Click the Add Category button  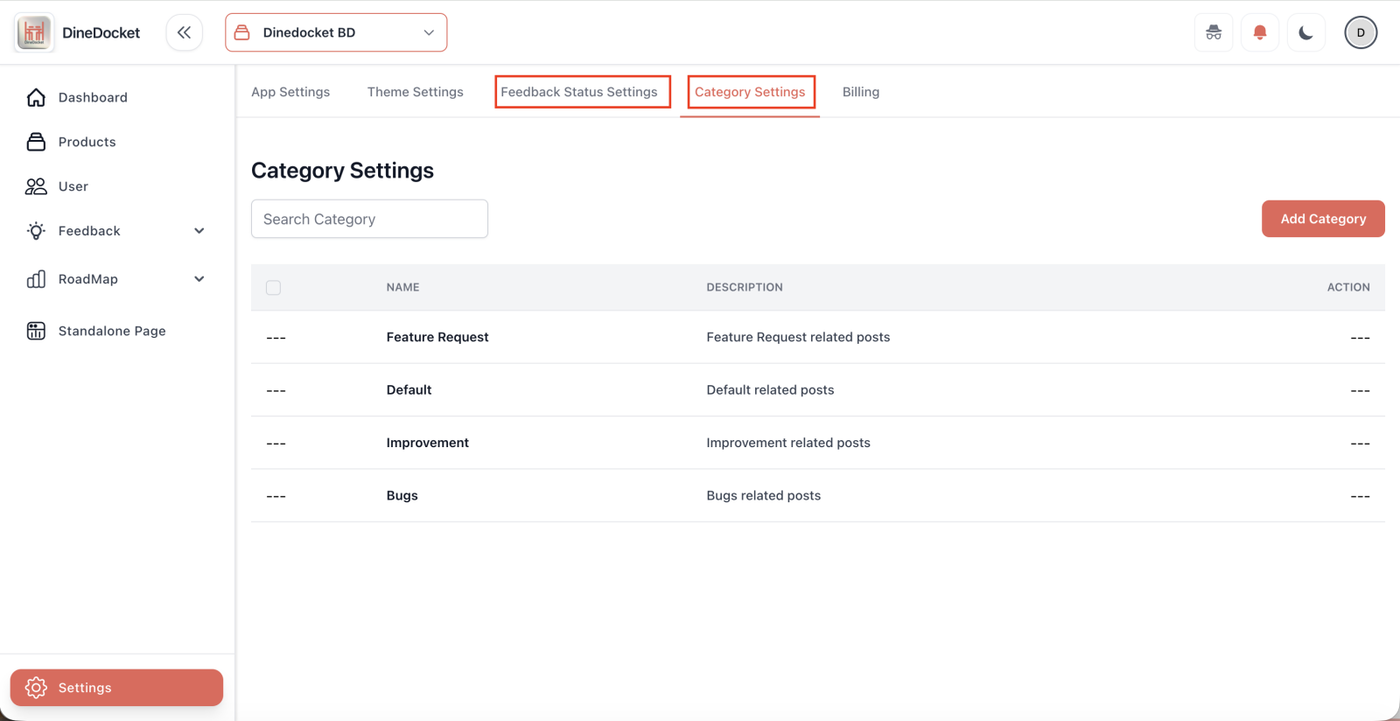[x=1322, y=219]
